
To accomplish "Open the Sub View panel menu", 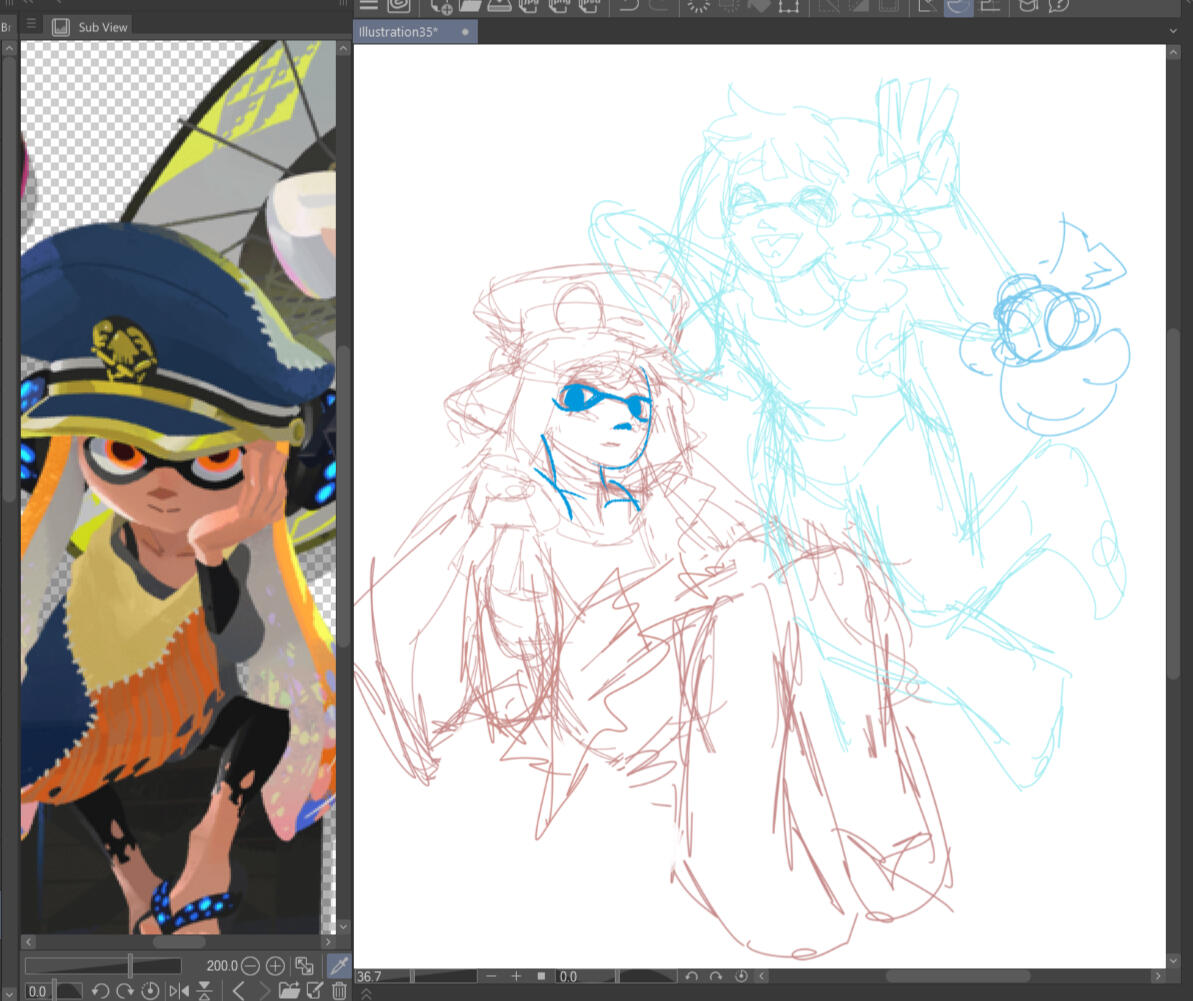I will click(31, 24).
